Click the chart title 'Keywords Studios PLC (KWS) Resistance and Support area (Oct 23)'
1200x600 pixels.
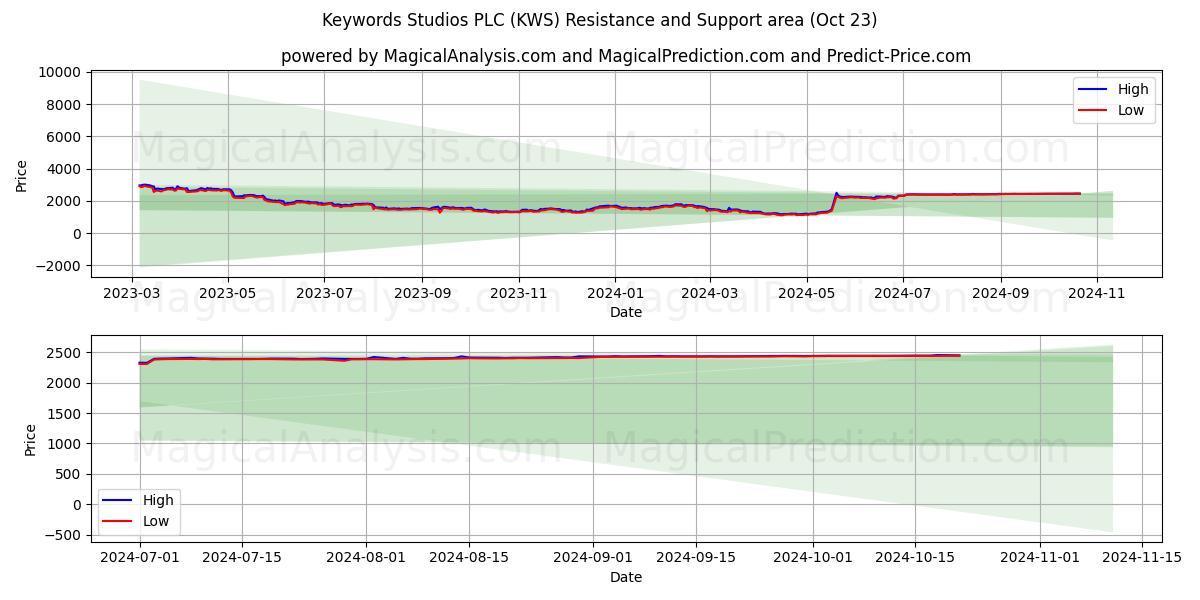(600, 20)
